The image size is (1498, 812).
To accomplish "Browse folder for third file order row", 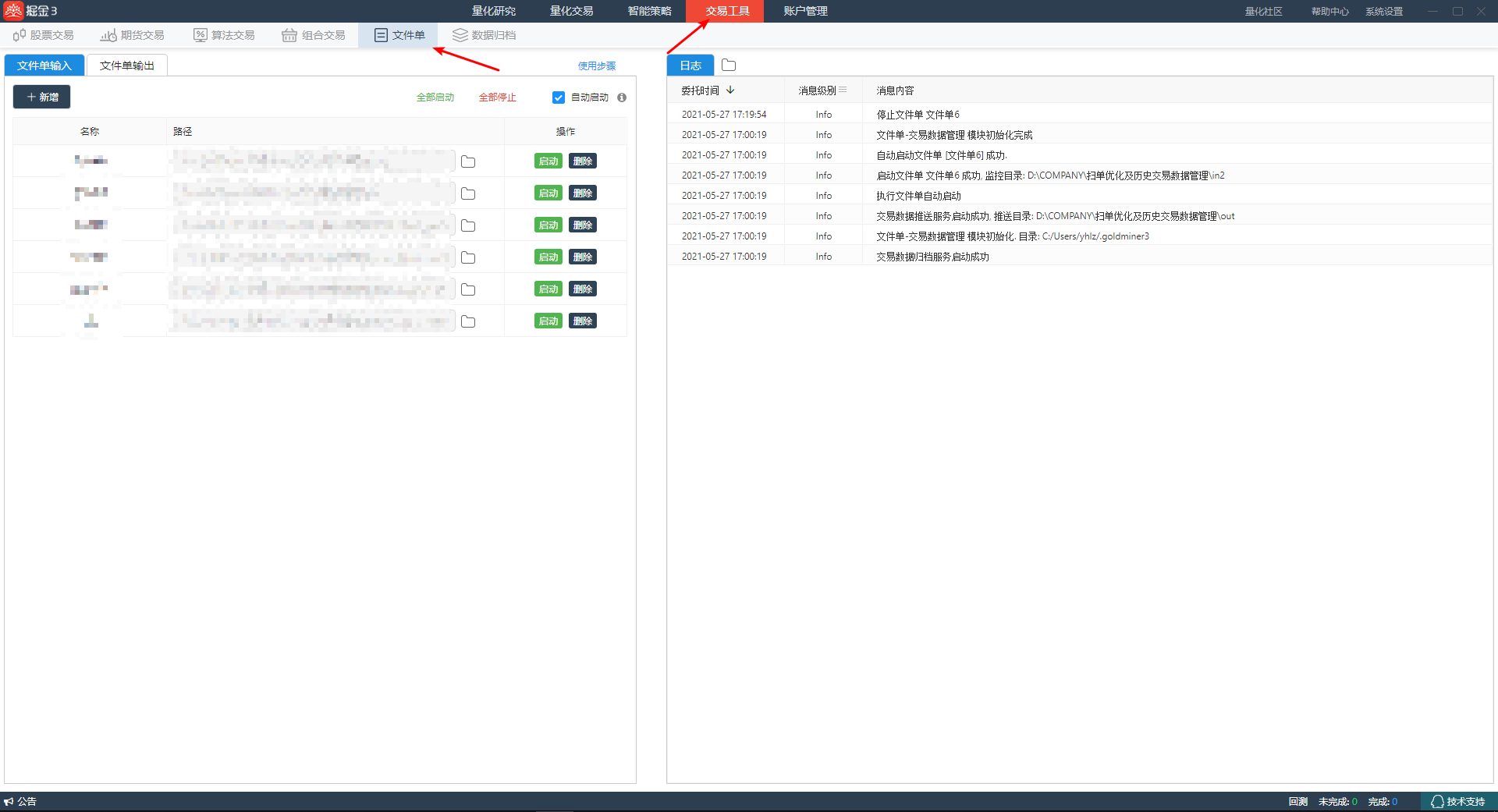I will (468, 225).
